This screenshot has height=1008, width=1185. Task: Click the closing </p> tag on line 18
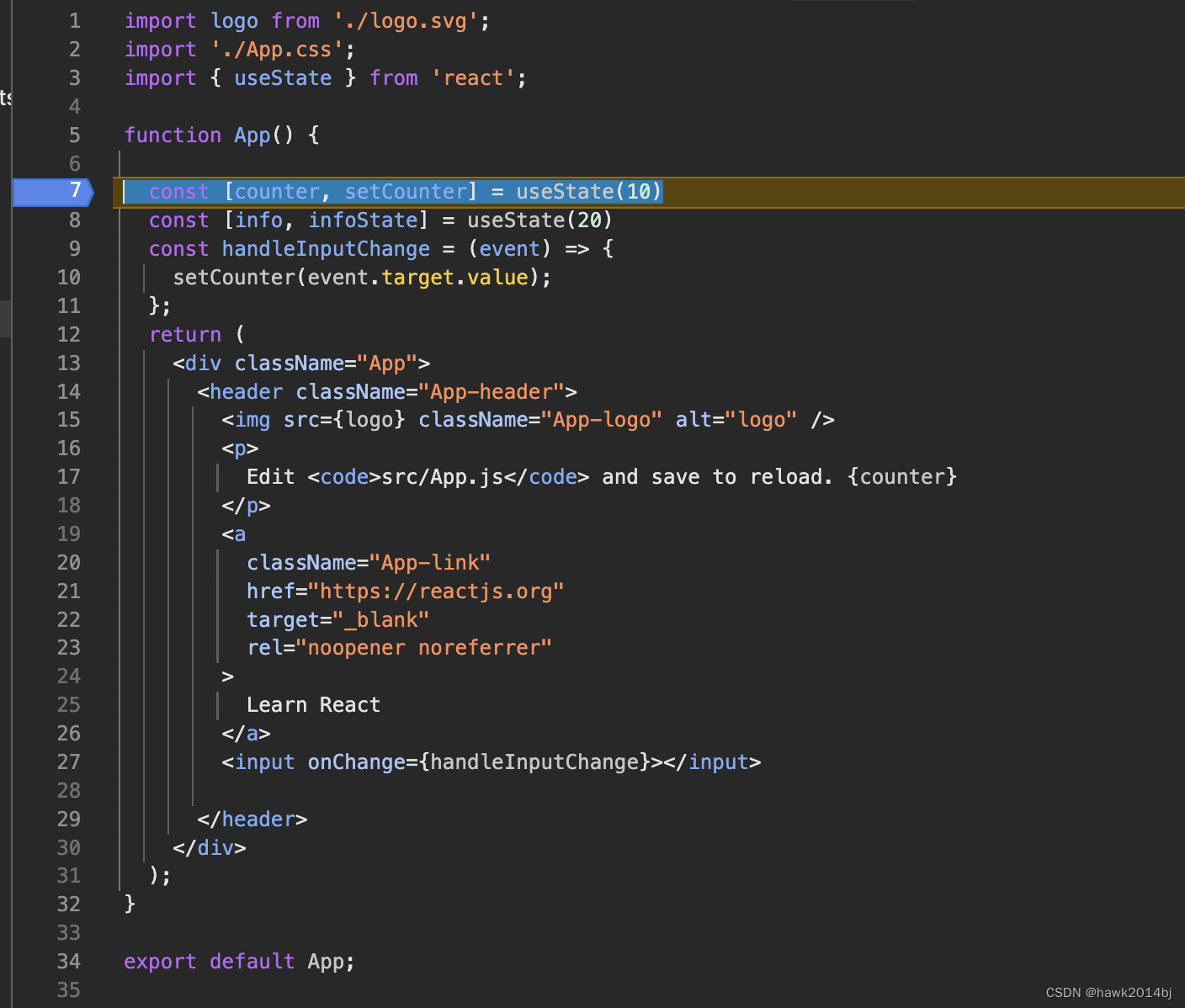point(246,506)
